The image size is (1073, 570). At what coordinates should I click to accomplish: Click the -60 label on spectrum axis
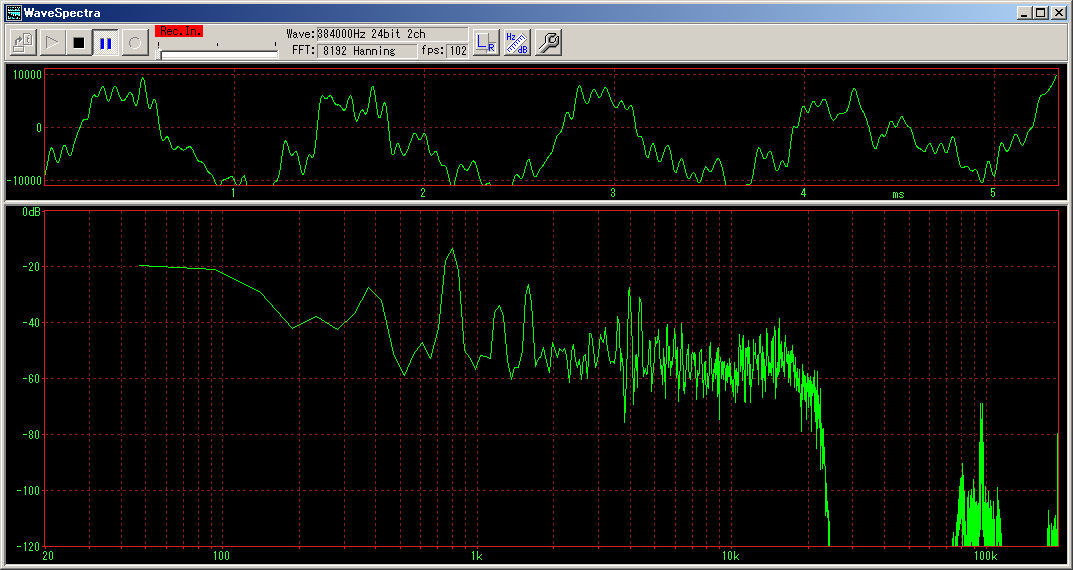(31, 378)
